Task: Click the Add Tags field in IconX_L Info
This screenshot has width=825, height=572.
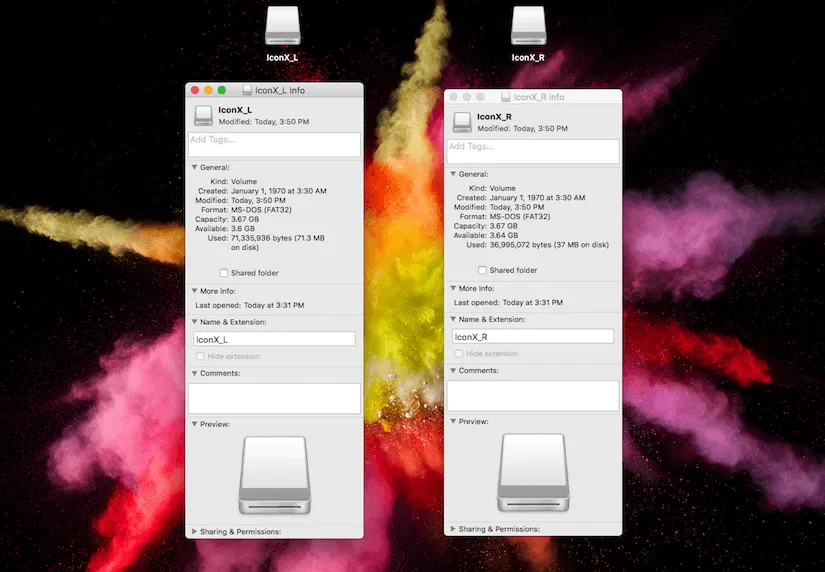Action: 274,144
